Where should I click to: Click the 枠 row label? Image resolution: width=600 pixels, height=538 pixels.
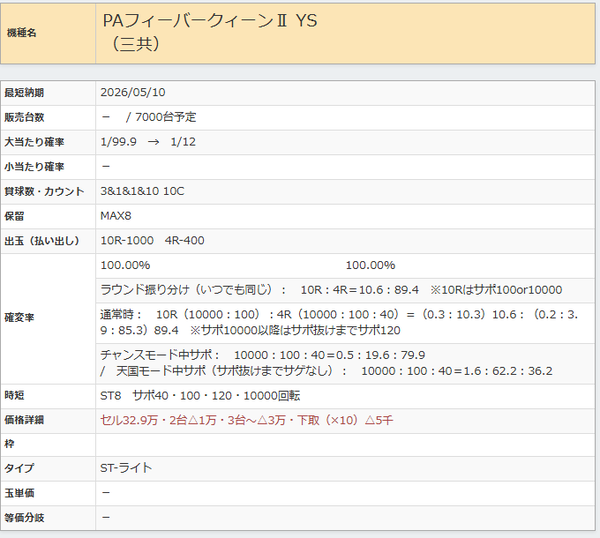[x=9, y=444]
